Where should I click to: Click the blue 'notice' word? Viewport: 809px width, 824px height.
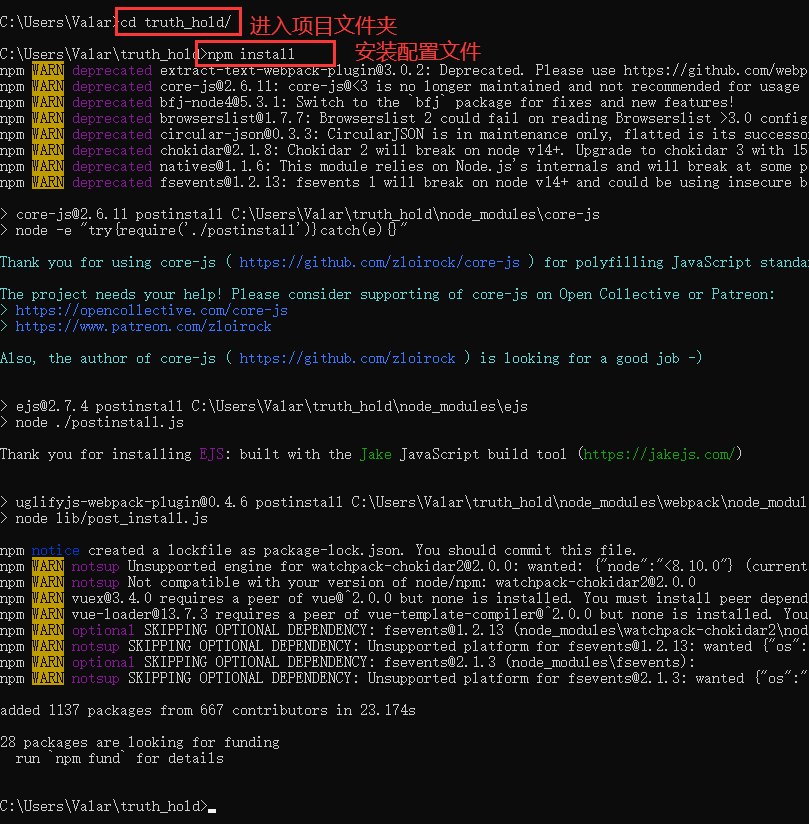[55, 550]
